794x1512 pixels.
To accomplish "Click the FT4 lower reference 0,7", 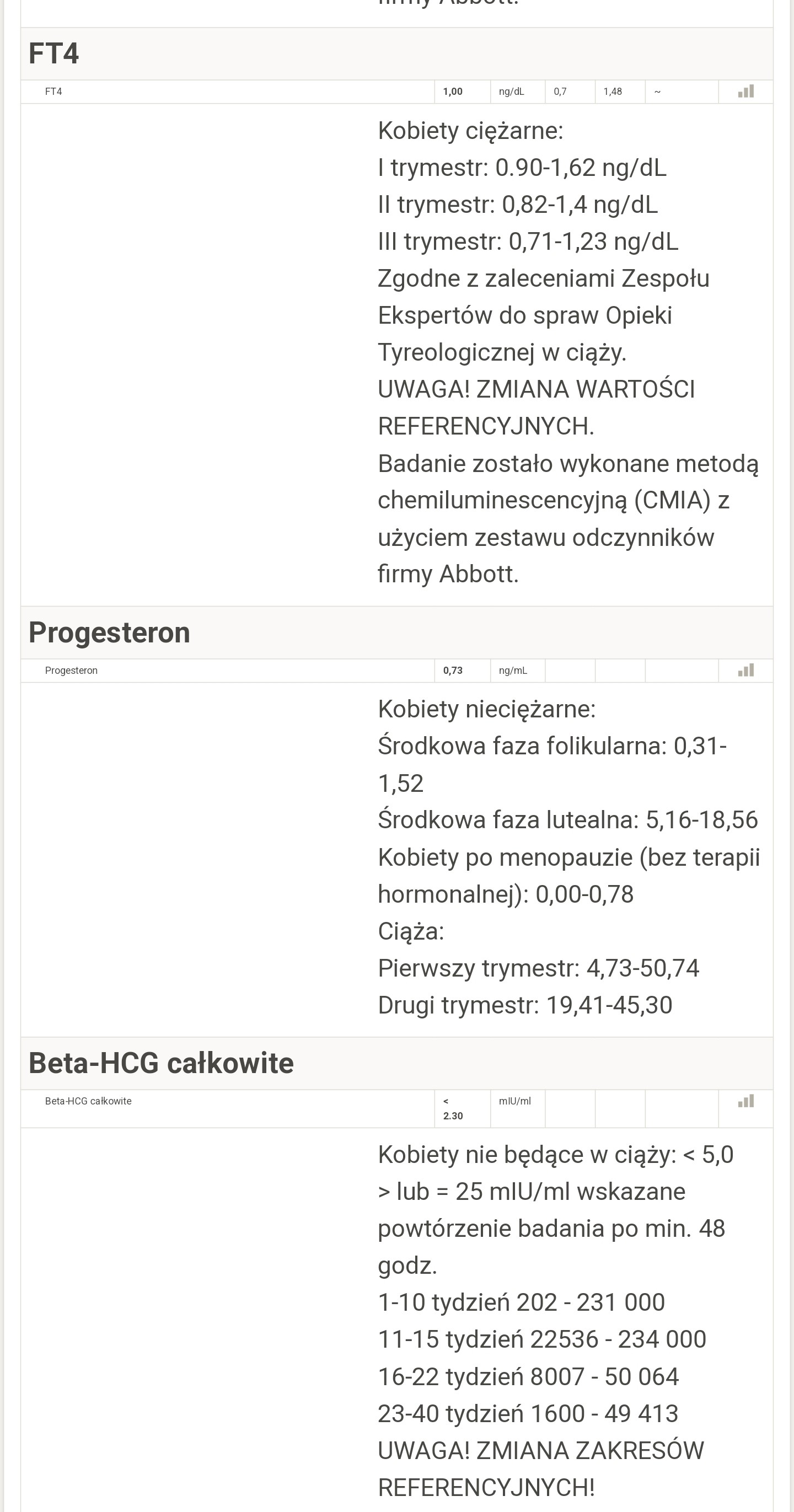I will pyautogui.click(x=560, y=92).
